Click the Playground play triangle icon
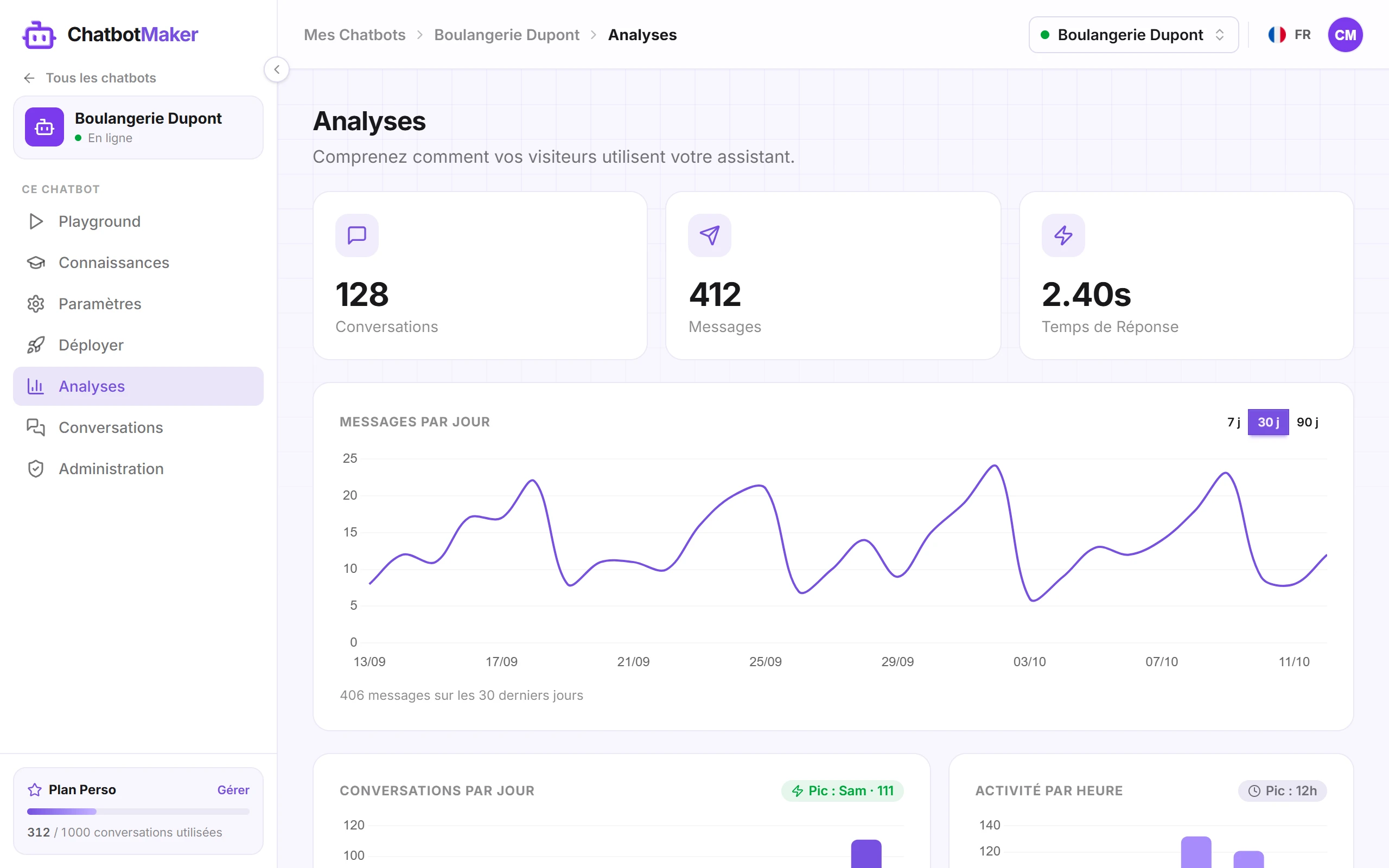This screenshot has height=868, width=1389. [x=36, y=221]
